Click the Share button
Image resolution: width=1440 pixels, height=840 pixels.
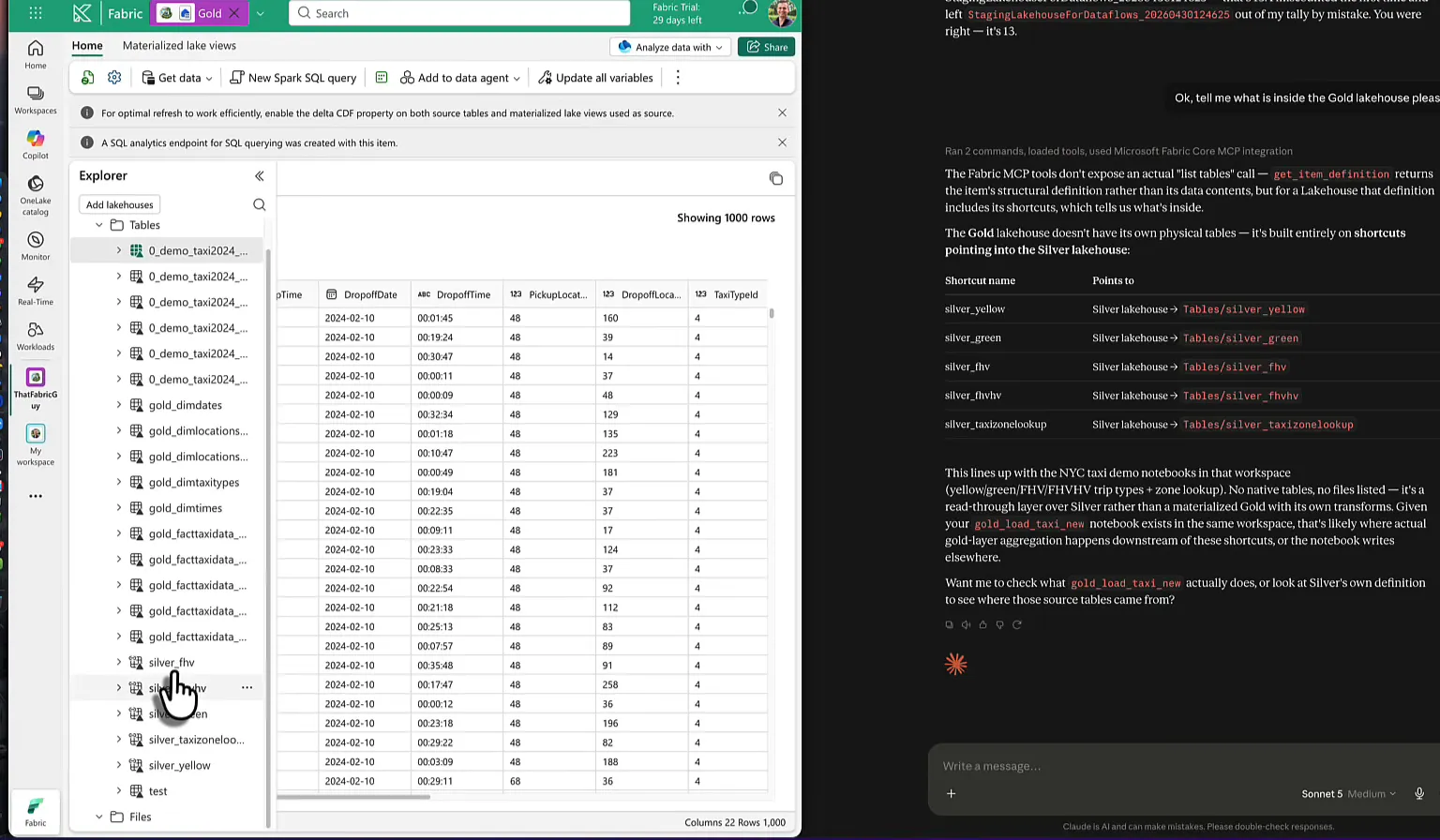767,47
